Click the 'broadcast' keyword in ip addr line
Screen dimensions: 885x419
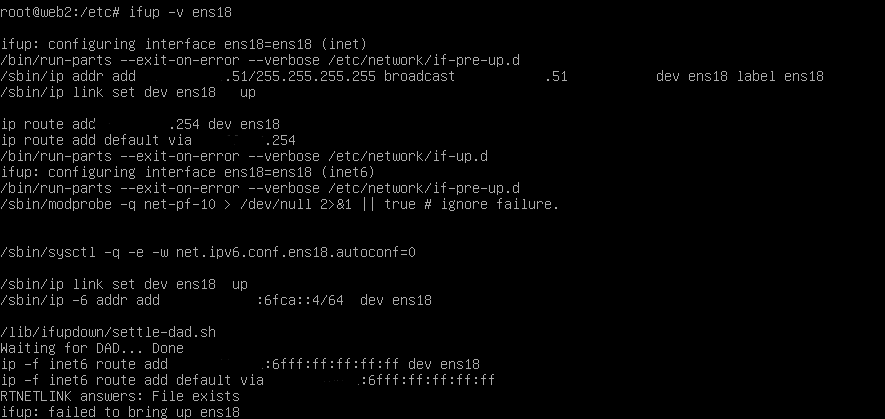419,76
